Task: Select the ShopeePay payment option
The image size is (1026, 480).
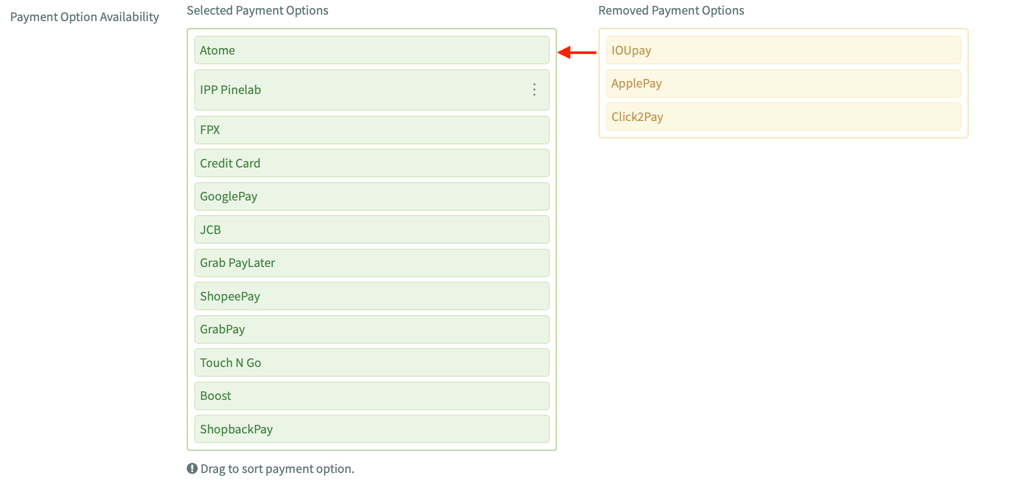Action: (371, 296)
